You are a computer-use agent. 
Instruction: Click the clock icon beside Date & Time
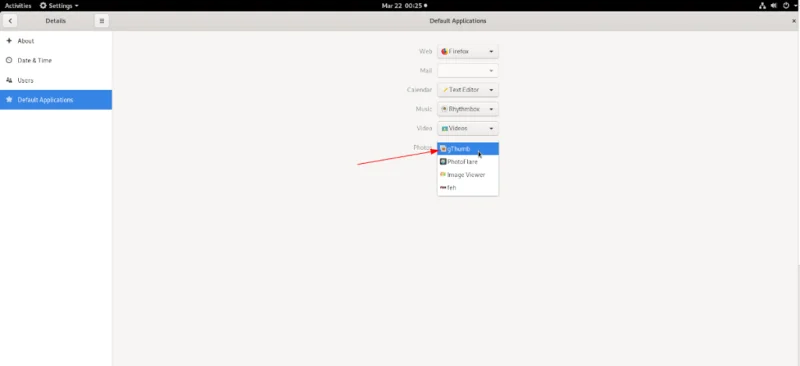click(9, 60)
